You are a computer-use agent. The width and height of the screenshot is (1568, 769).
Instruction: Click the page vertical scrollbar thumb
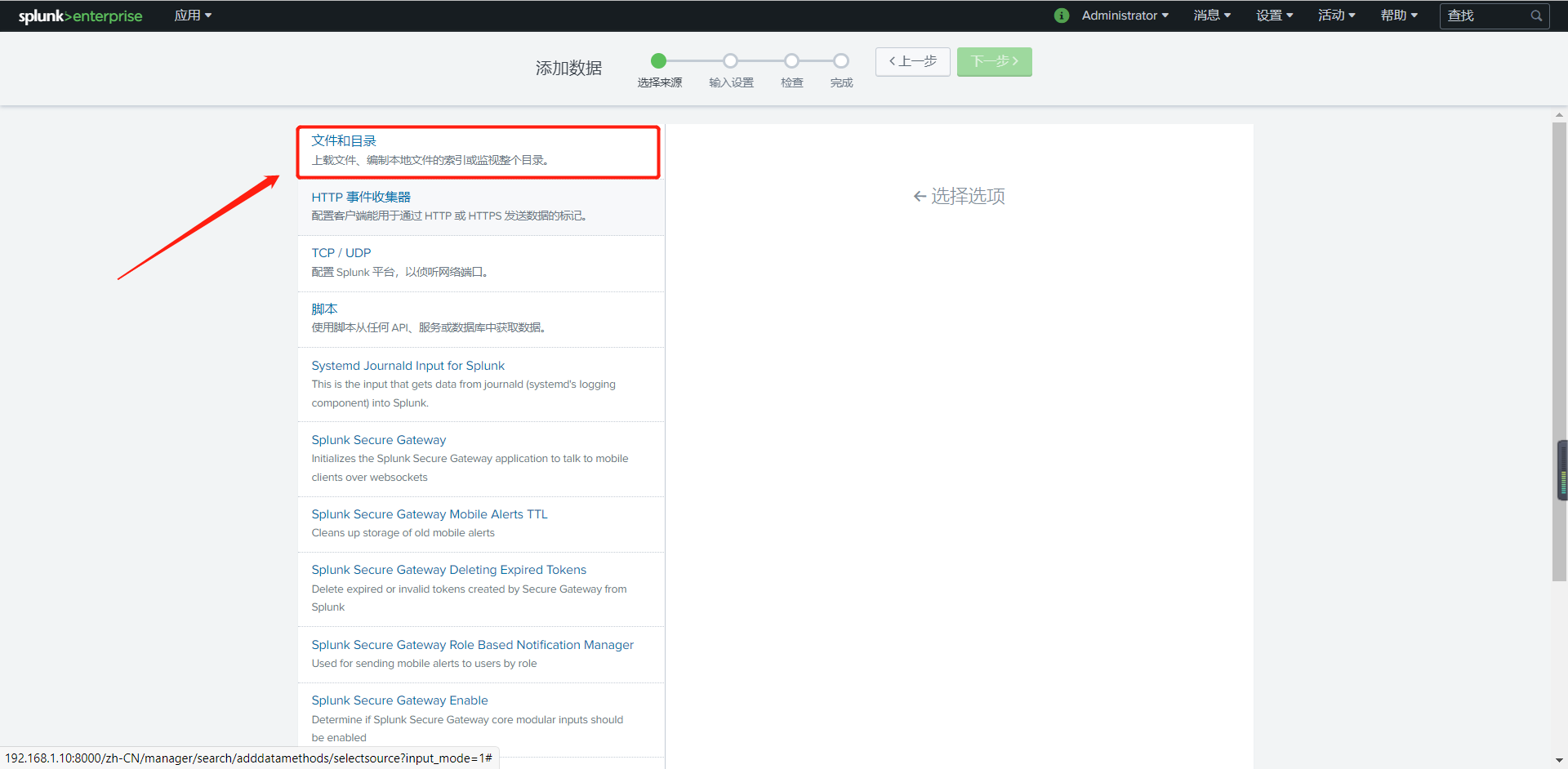[1560, 351]
